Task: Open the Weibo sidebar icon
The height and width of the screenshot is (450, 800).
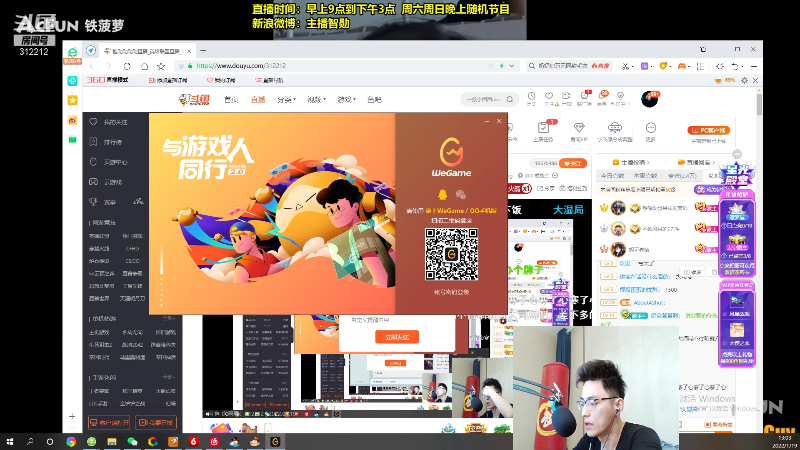Action: 72,120
